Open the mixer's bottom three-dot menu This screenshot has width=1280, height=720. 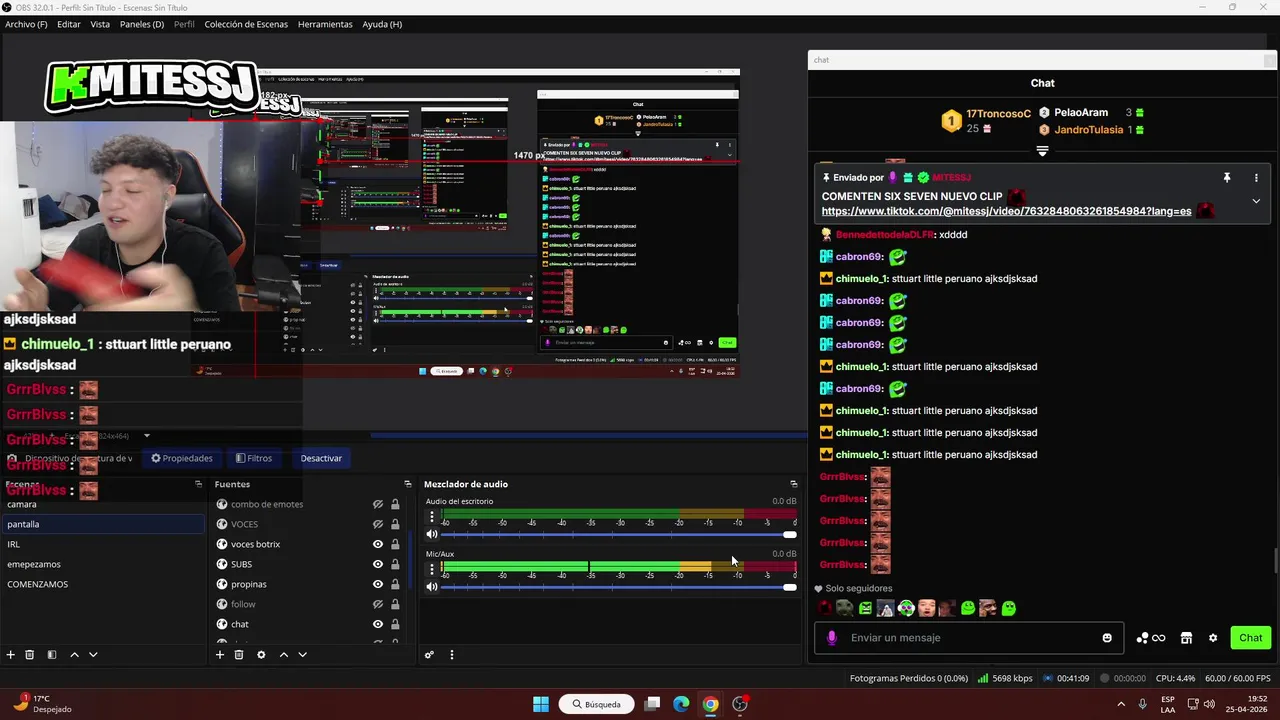(x=451, y=655)
